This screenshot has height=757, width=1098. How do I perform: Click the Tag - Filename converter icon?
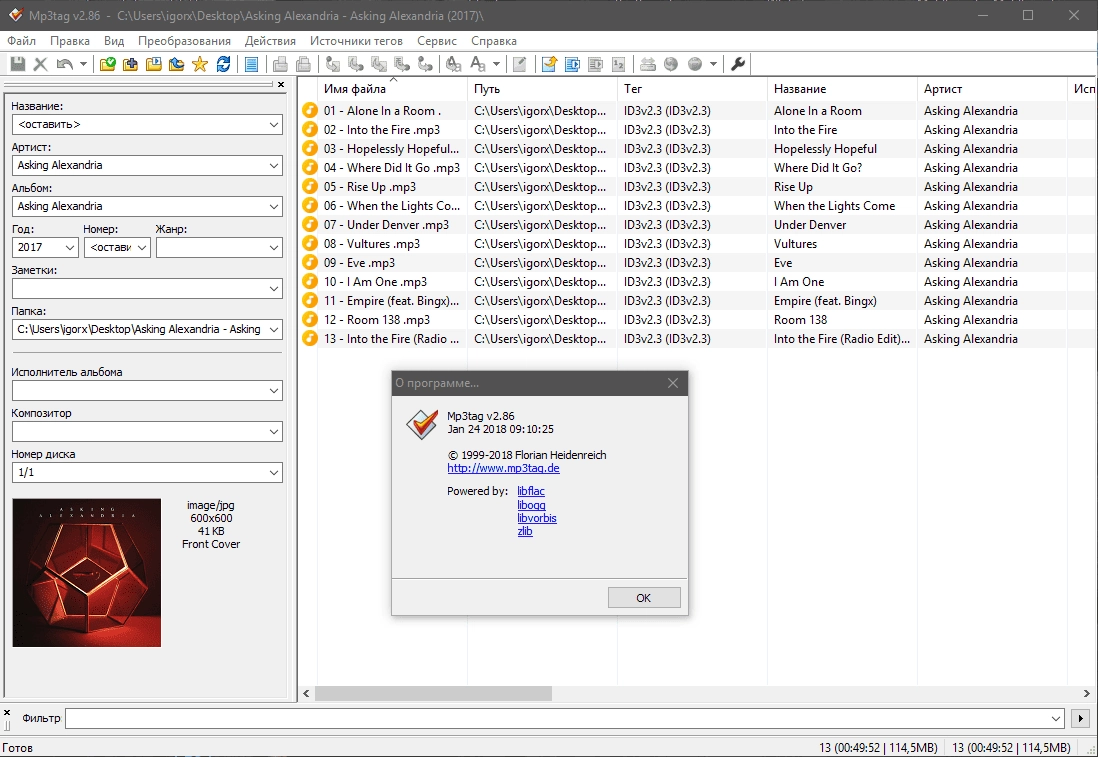(333, 64)
